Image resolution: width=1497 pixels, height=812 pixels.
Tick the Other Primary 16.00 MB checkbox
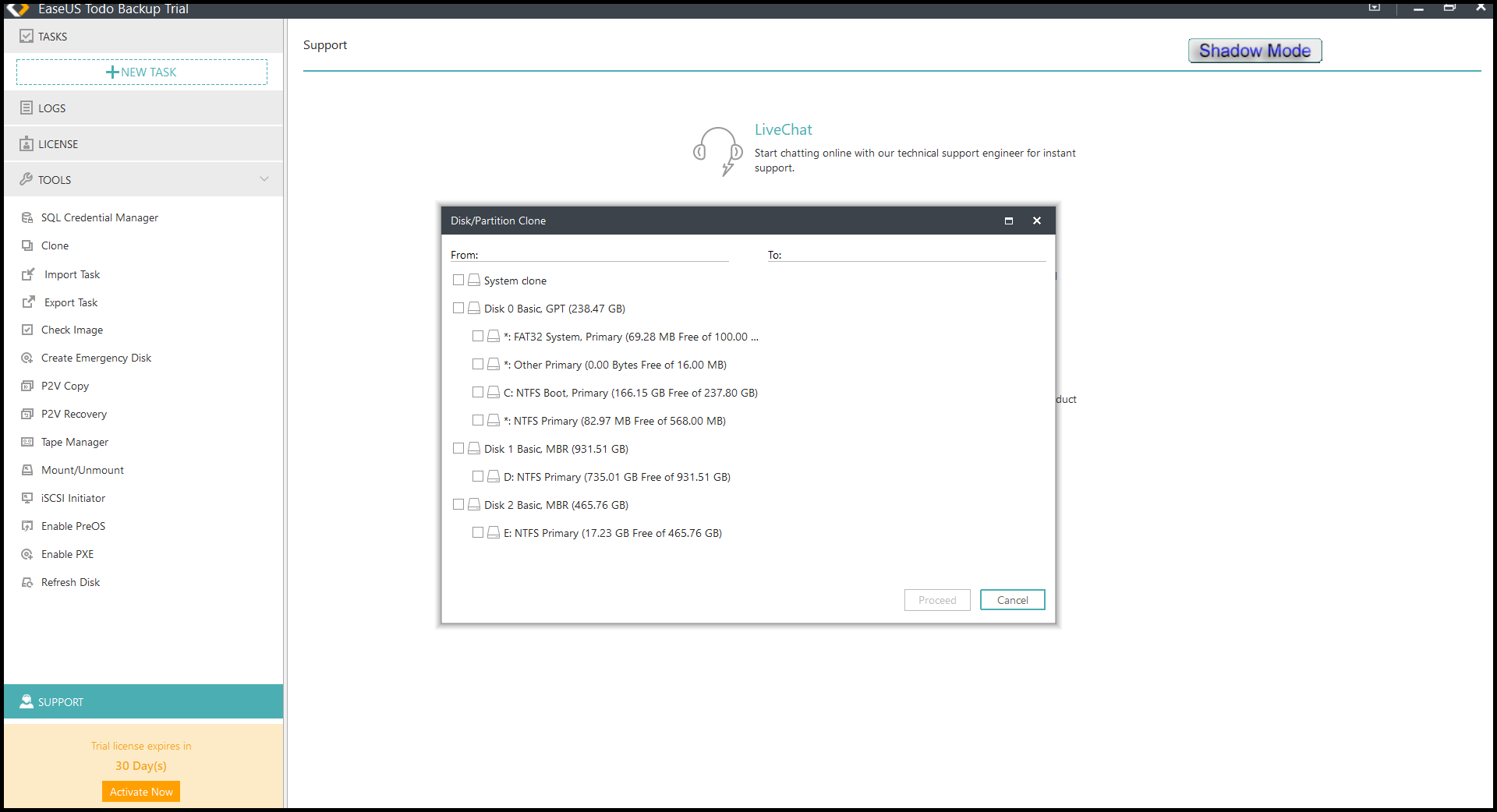478,364
